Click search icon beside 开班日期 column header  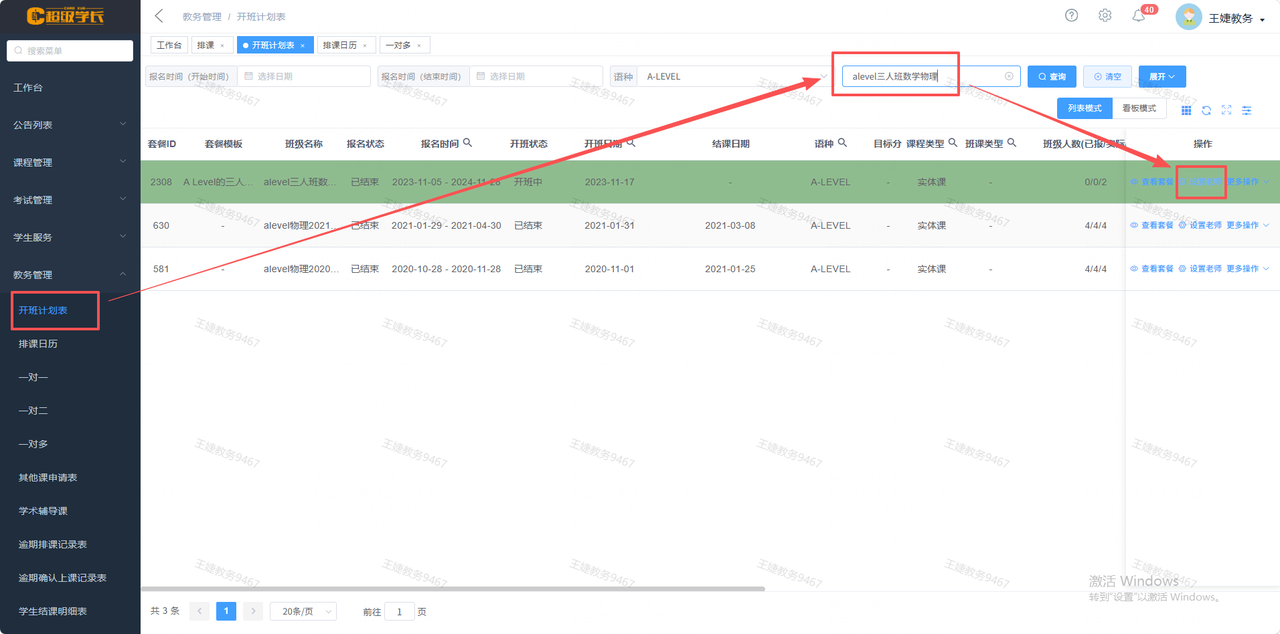(x=631, y=143)
